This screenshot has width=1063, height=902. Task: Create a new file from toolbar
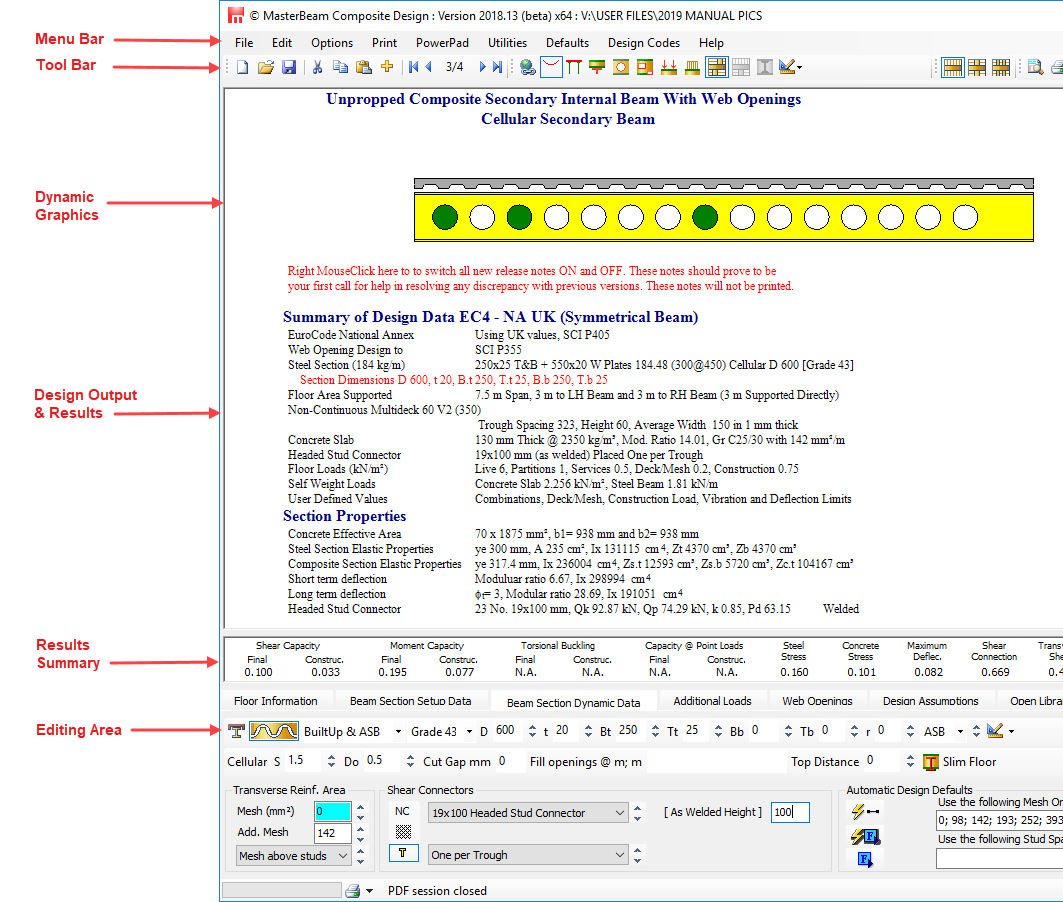(241, 68)
